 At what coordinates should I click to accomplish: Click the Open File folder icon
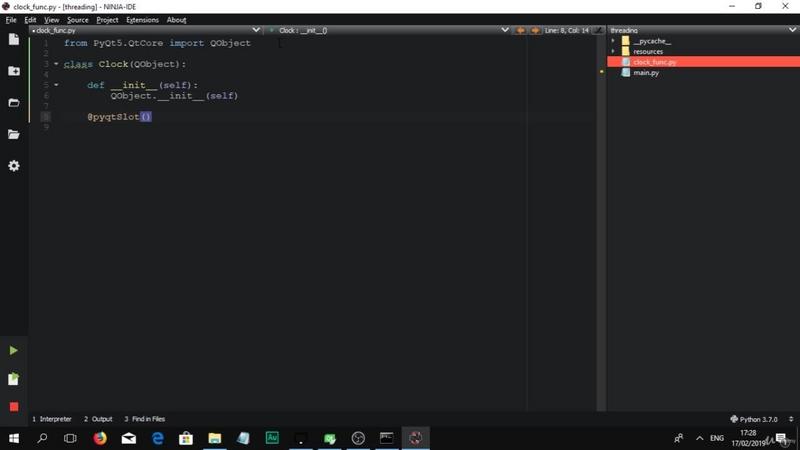click(x=14, y=103)
